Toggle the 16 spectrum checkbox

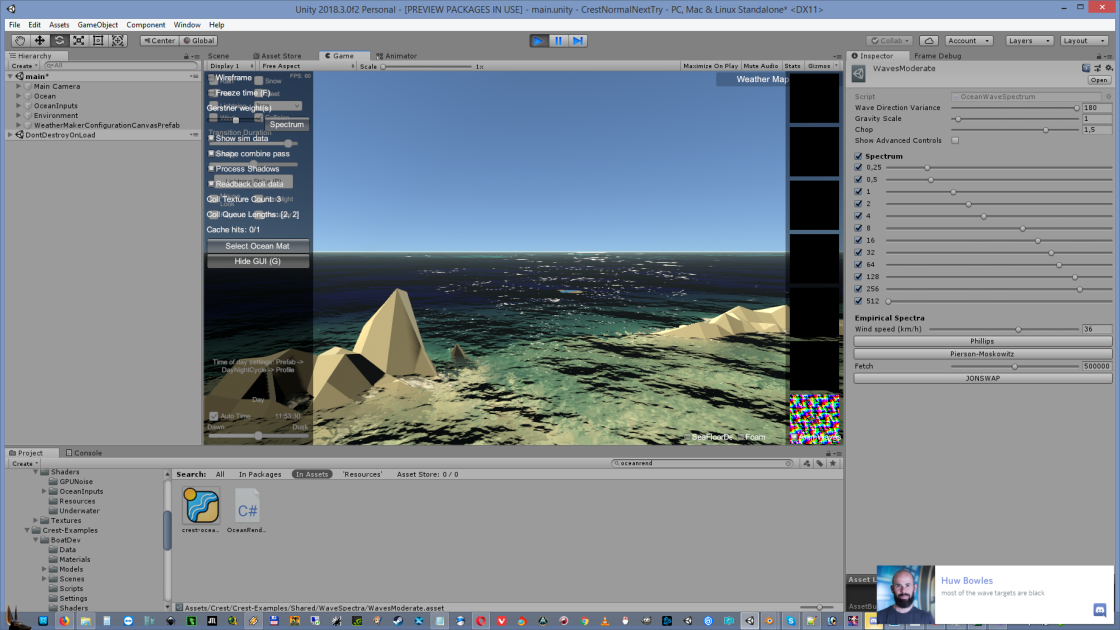coord(859,240)
